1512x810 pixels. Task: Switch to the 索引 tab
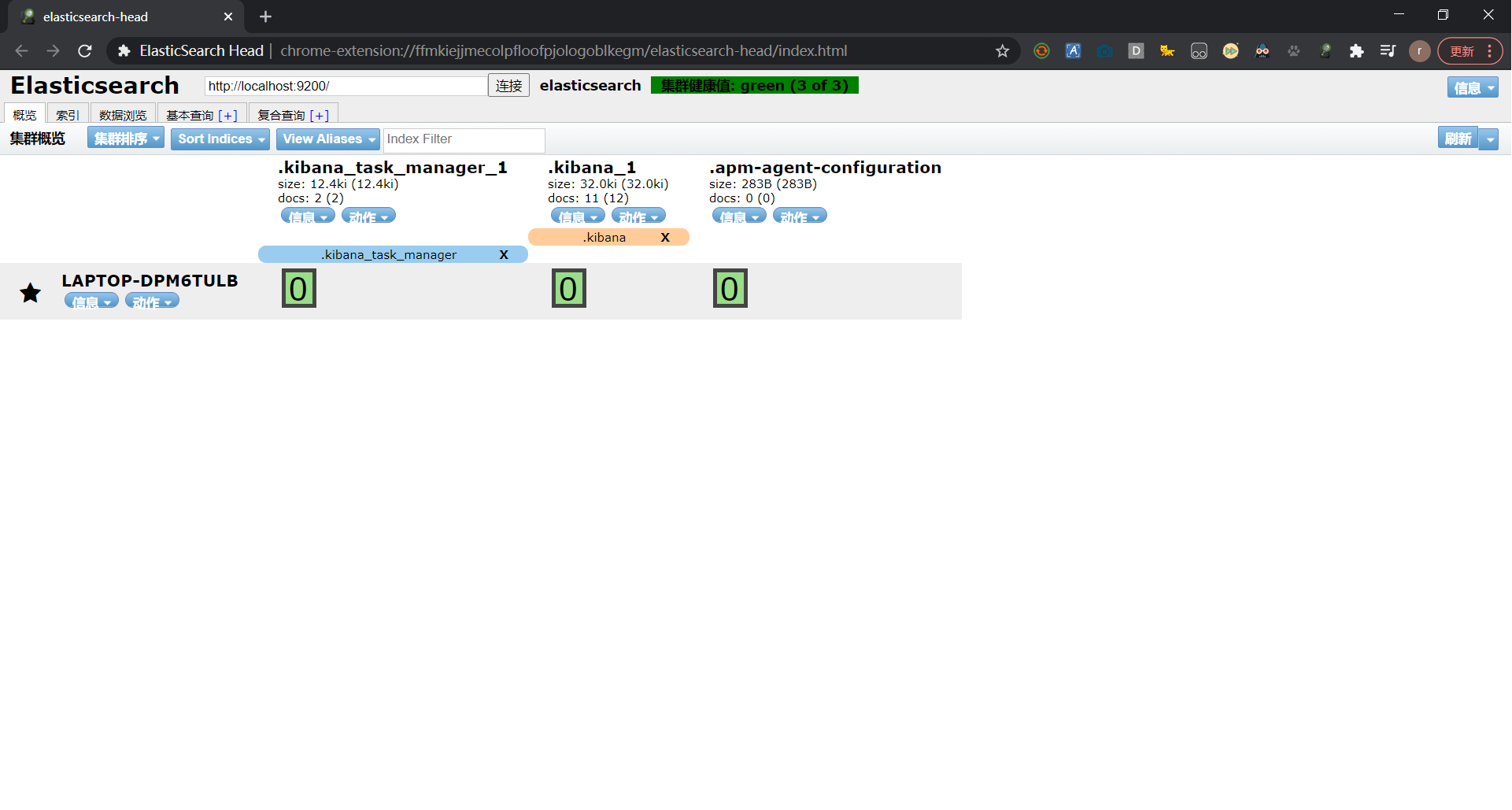click(68, 115)
